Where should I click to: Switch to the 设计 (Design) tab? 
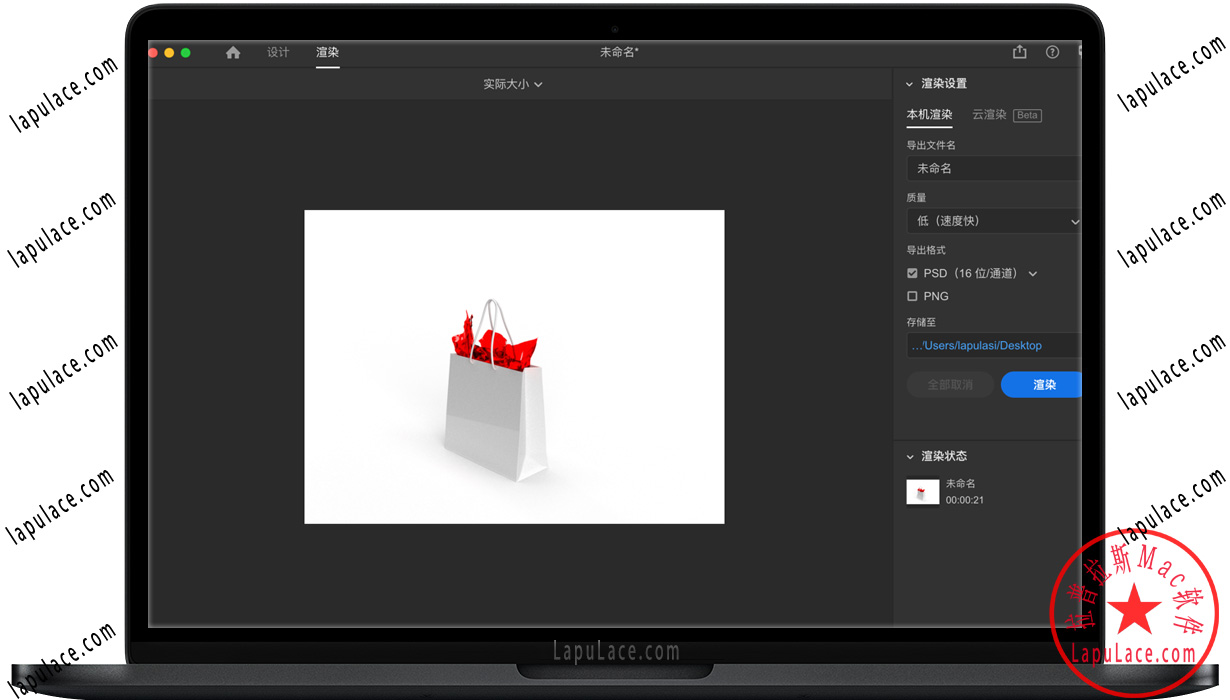click(277, 52)
